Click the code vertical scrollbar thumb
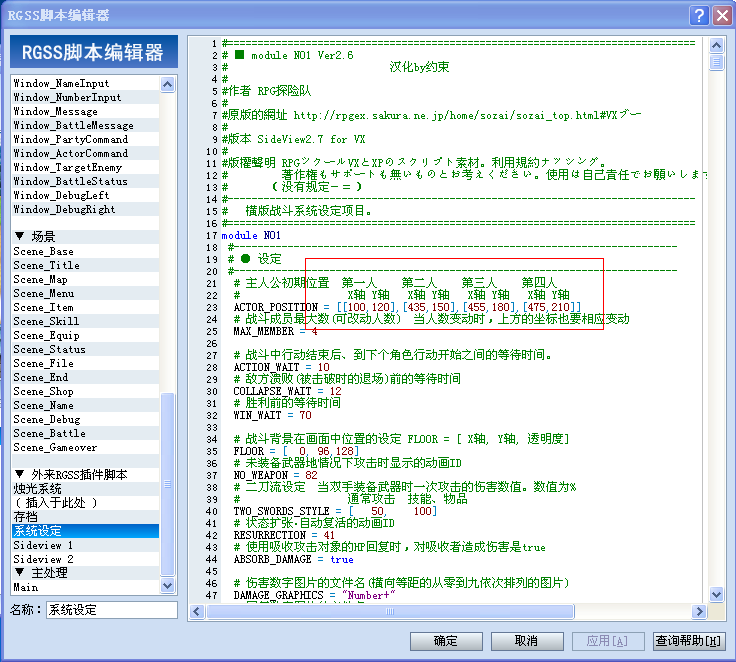 pyautogui.click(x=716, y=62)
